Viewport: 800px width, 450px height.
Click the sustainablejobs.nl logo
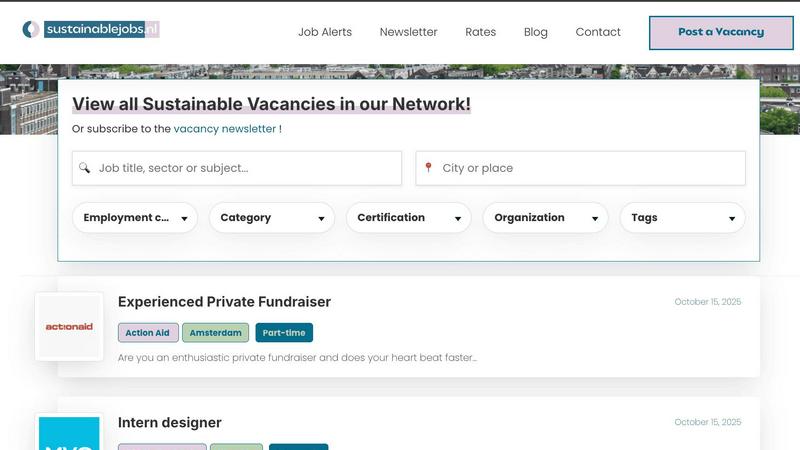[x=91, y=30]
